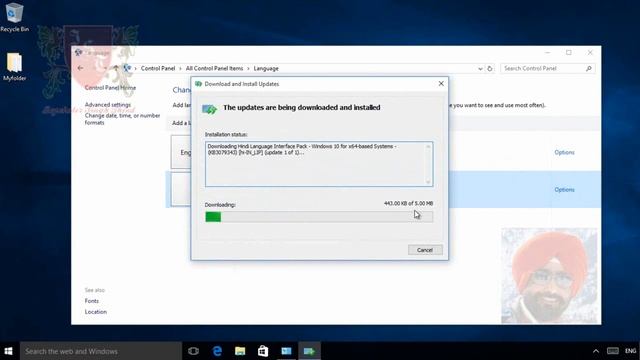Open Change date, time, or number formats
640x360 pixels.
tap(122, 119)
